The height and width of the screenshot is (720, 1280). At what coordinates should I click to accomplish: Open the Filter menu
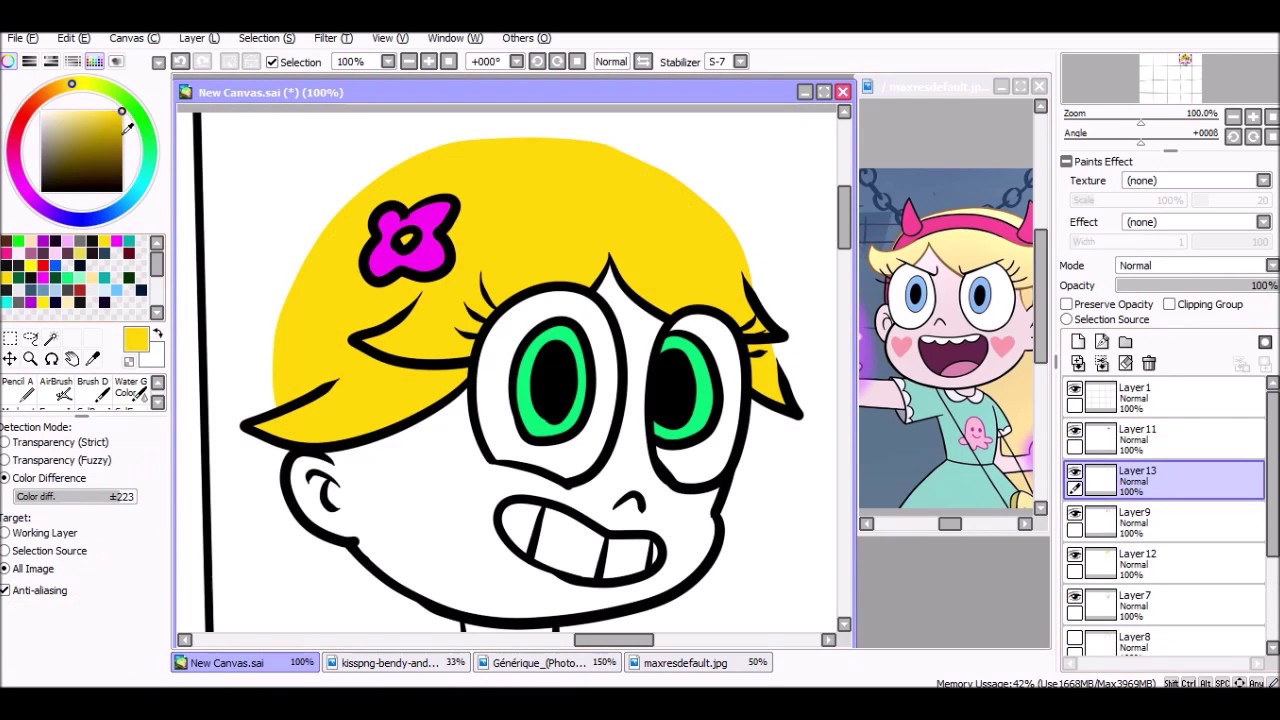click(x=332, y=38)
